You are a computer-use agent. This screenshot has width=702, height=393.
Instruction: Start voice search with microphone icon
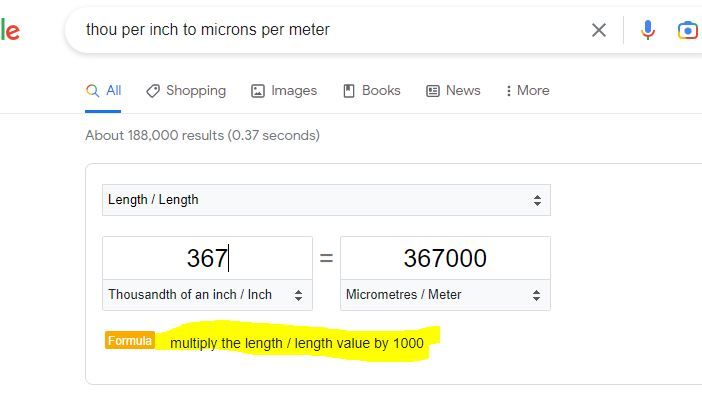pos(647,30)
